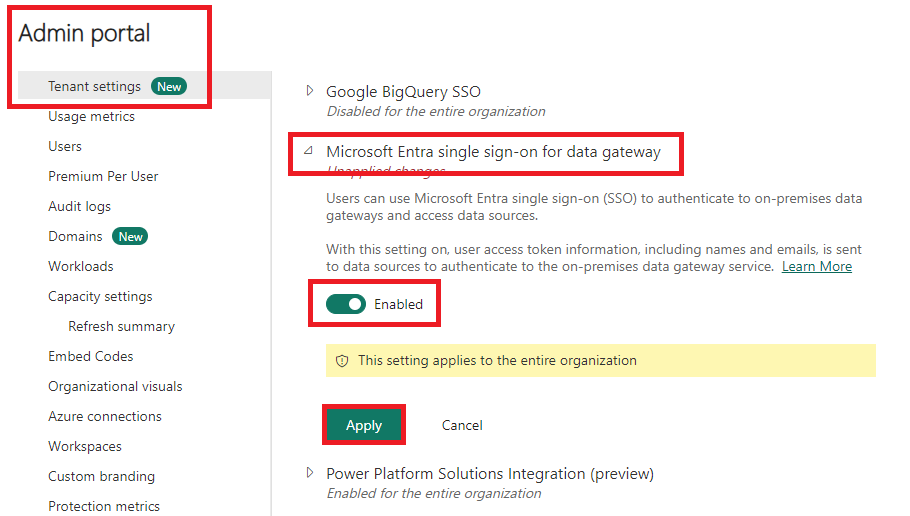Viewport: 910px width, 516px height.
Task: Click the 'Enabled' label beside toggle
Action: click(x=398, y=304)
